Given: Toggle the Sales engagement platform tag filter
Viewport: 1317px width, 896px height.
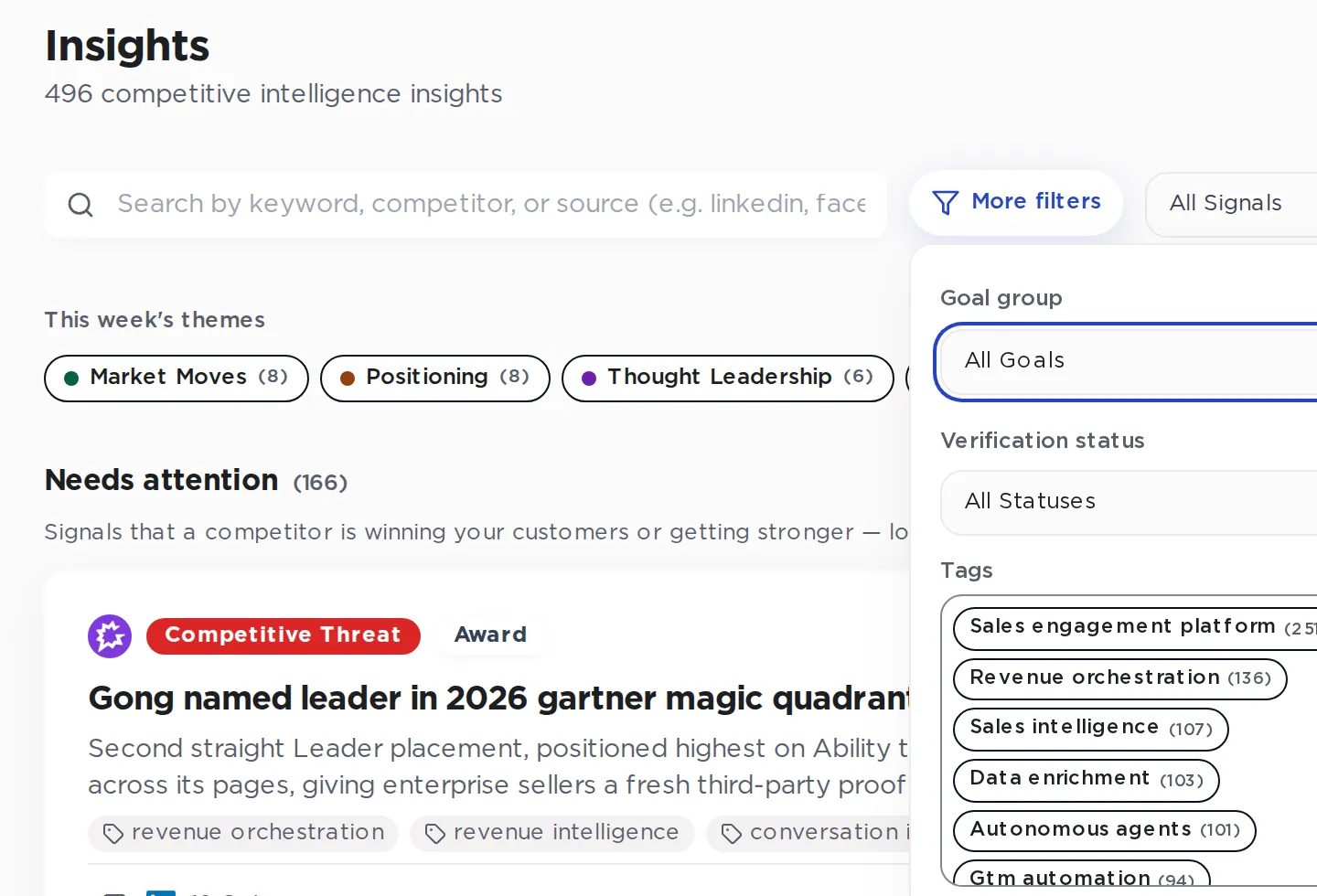Looking at the screenshot, I should click(x=1135, y=627).
